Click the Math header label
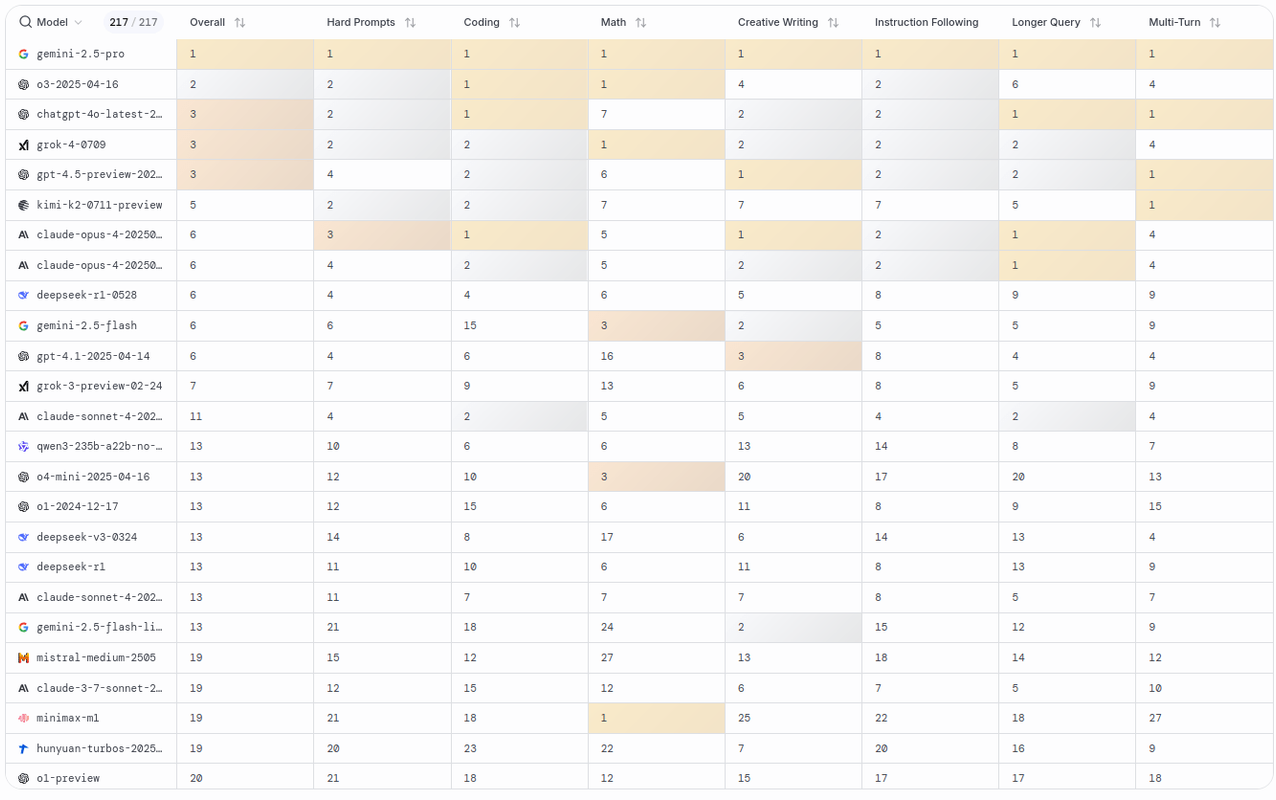Viewport: 1276px width, 800px height. pyautogui.click(x=614, y=22)
